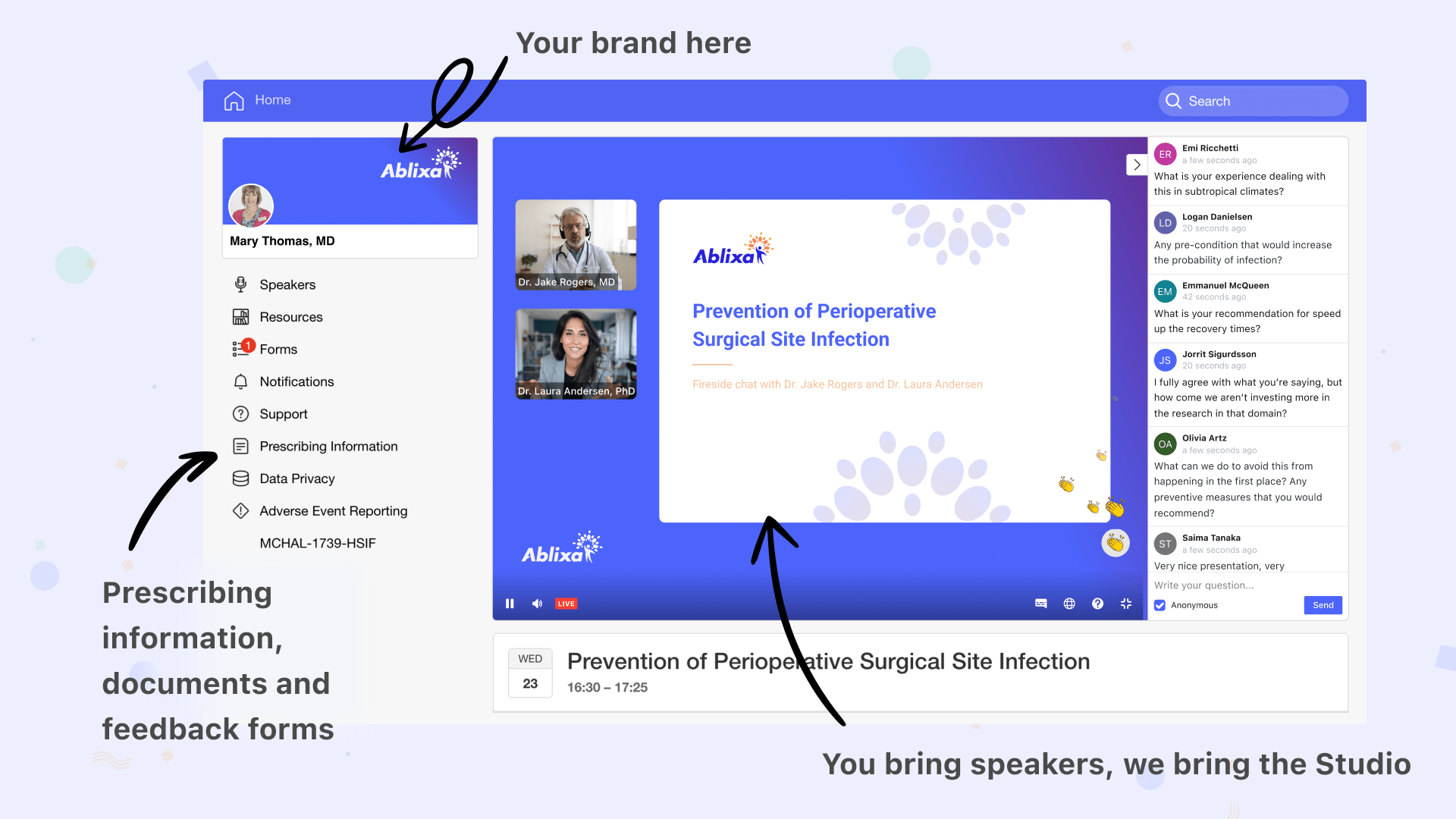Open the language globe icon
This screenshot has height=819, width=1456.
coord(1069,603)
